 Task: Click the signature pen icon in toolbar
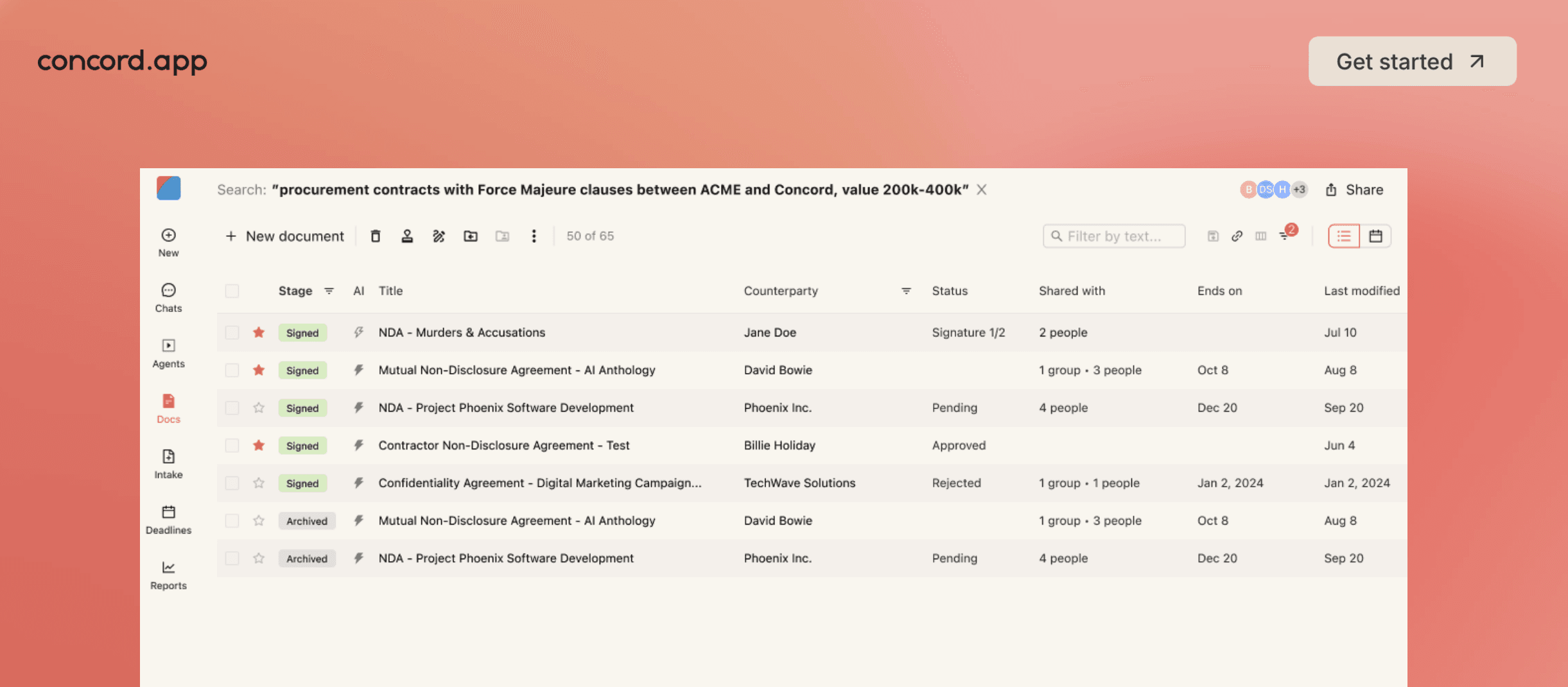[x=439, y=236]
